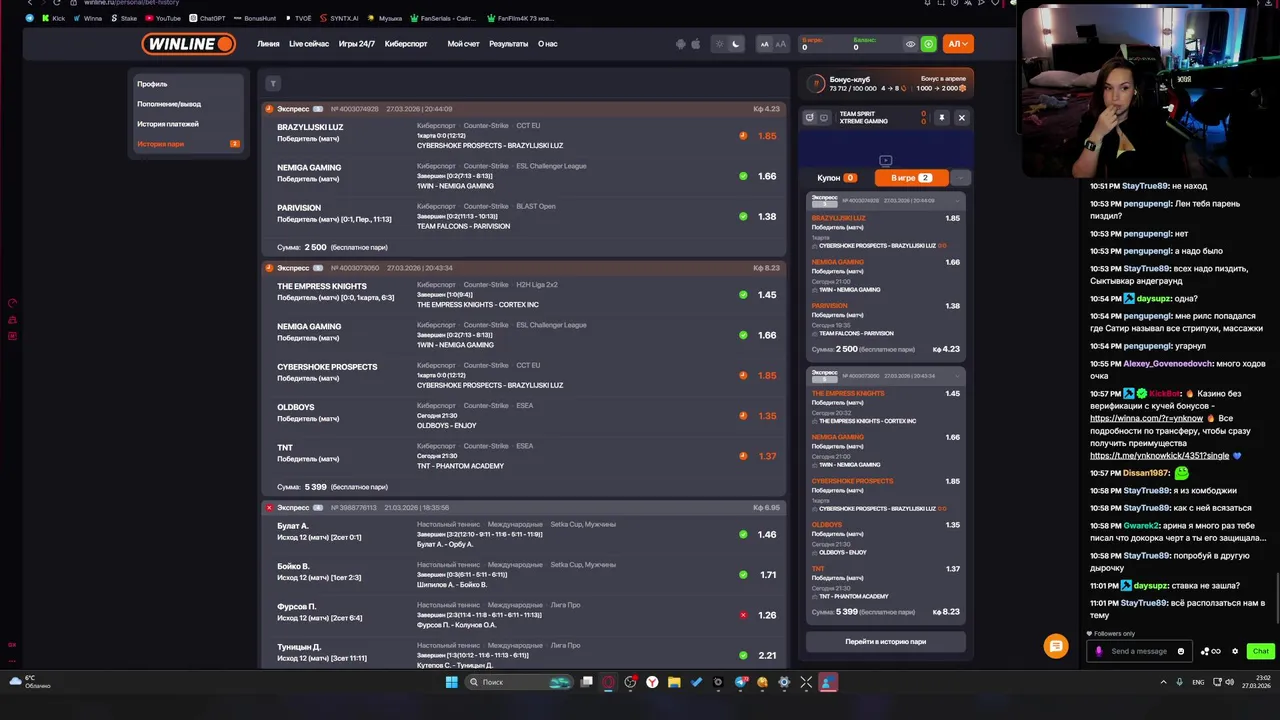Select the larger font size option
1280x720 pixels.
pyautogui.click(x=781, y=44)
